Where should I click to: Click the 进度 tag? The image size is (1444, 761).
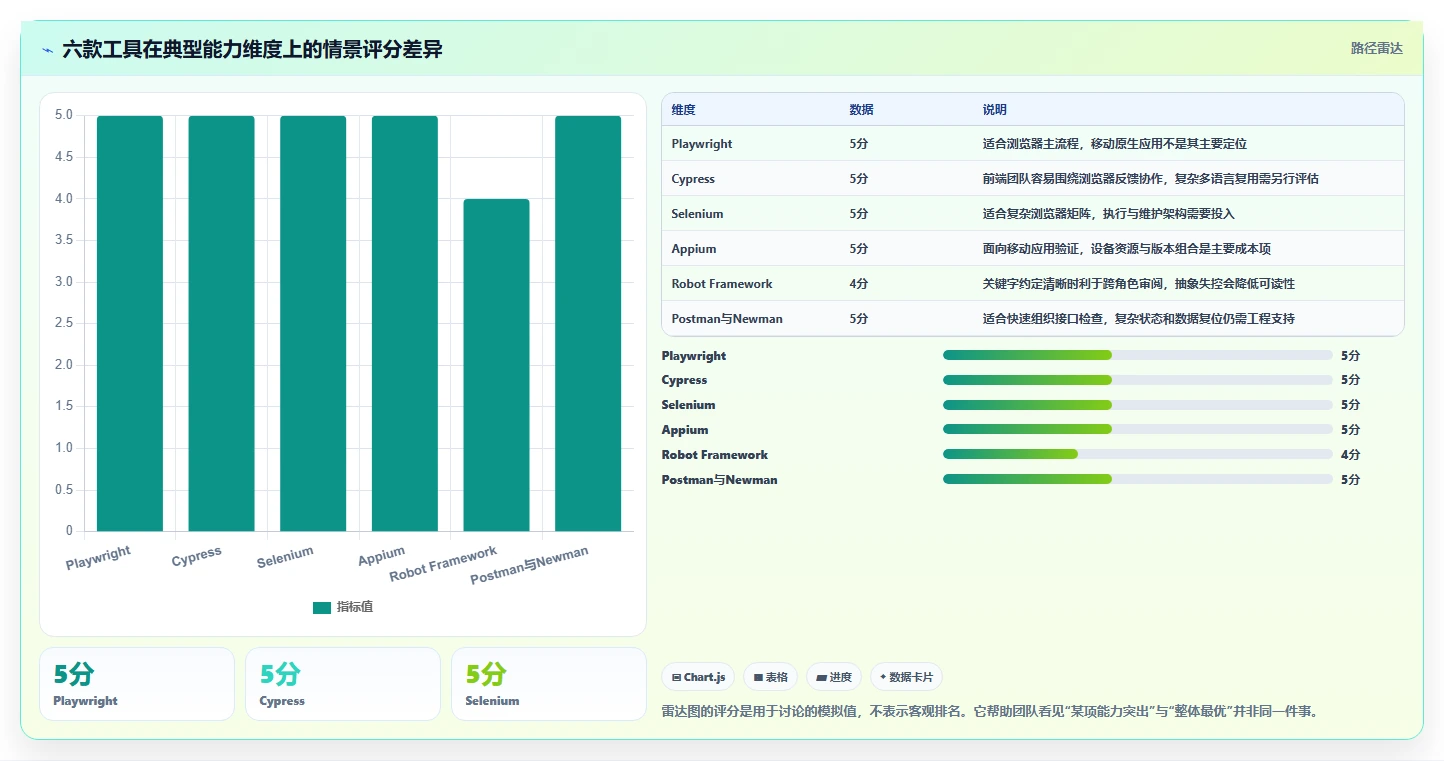tap(834, 677)
